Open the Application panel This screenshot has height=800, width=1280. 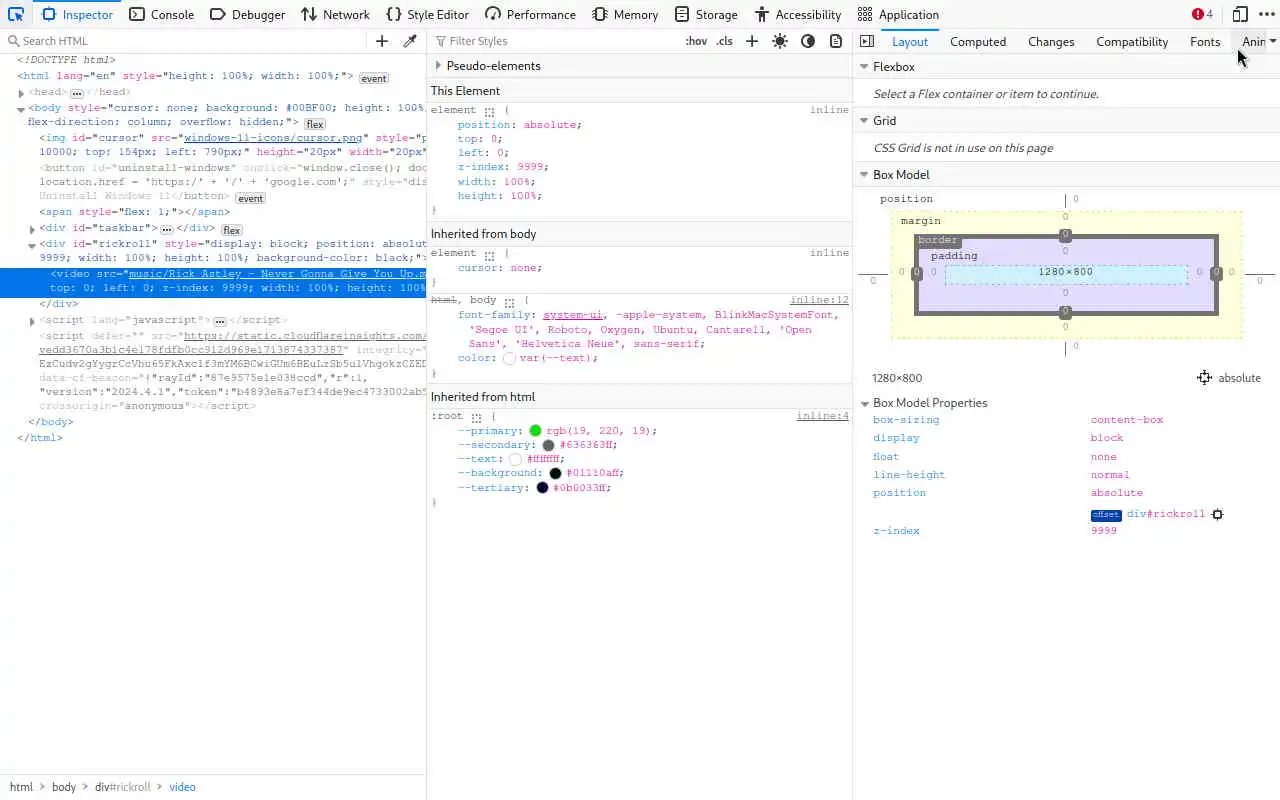898,14
